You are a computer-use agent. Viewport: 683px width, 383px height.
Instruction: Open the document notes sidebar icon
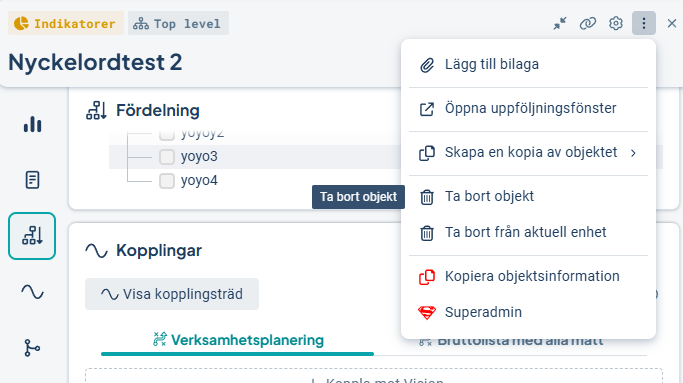(32, 180)
